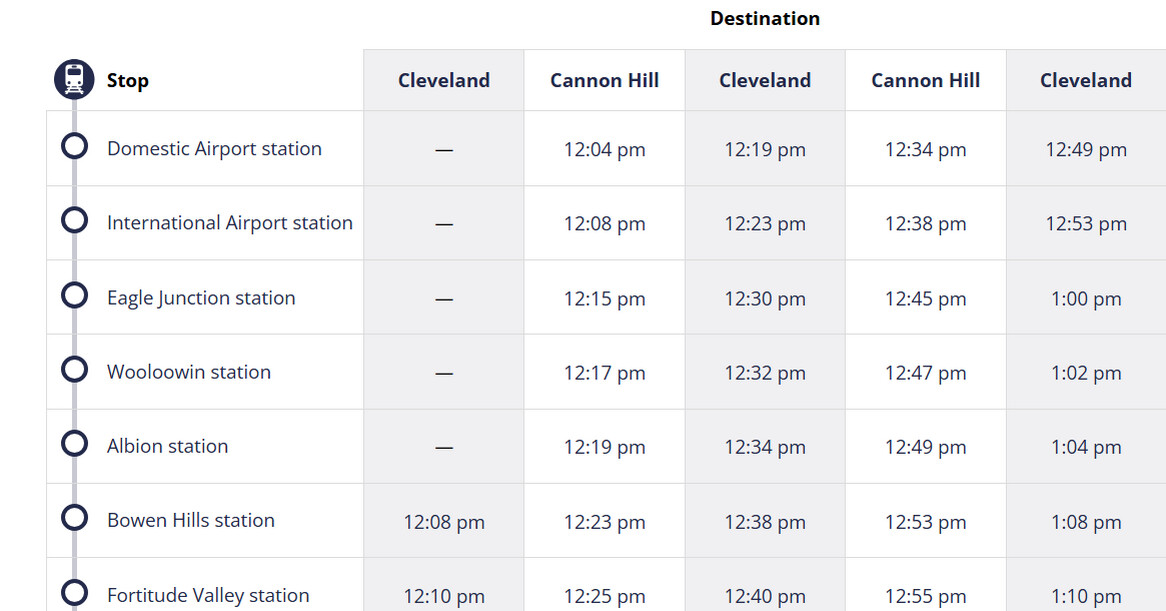The width and height of the screenshot is (1166, 611).
Task: Click the Domestic Airport station stop marker circle
Action: (74, 147)
